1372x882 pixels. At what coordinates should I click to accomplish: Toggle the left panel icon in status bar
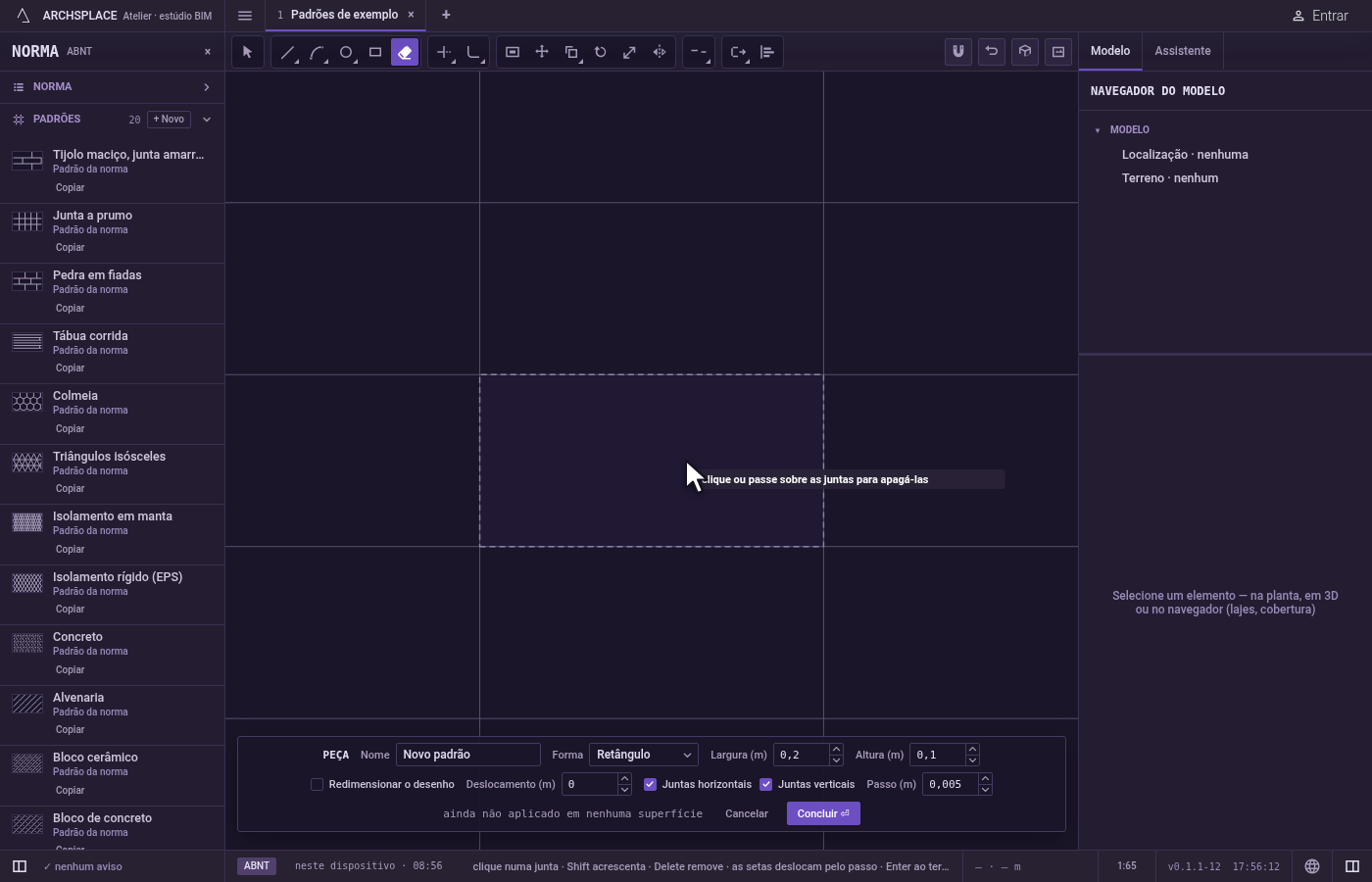coord(19,866)
